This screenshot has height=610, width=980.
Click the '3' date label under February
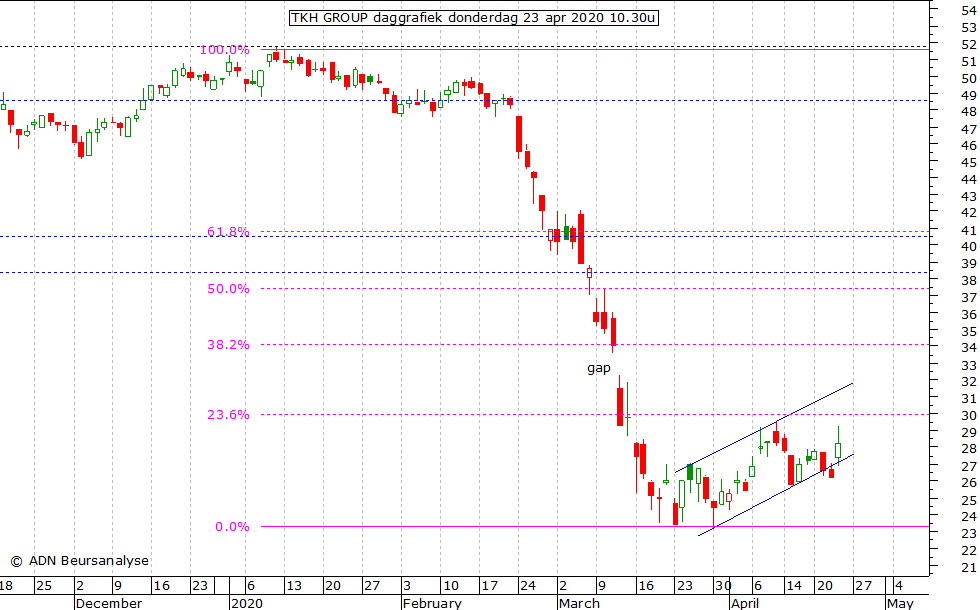(x=406, y=586)
